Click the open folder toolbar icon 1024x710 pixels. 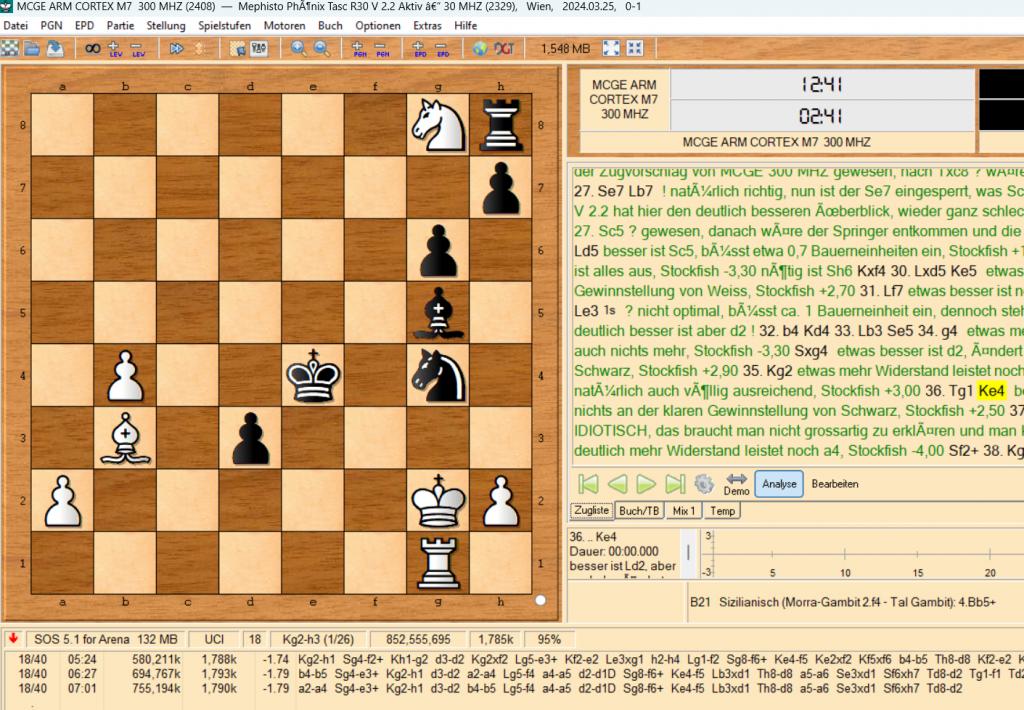[32, 48]
